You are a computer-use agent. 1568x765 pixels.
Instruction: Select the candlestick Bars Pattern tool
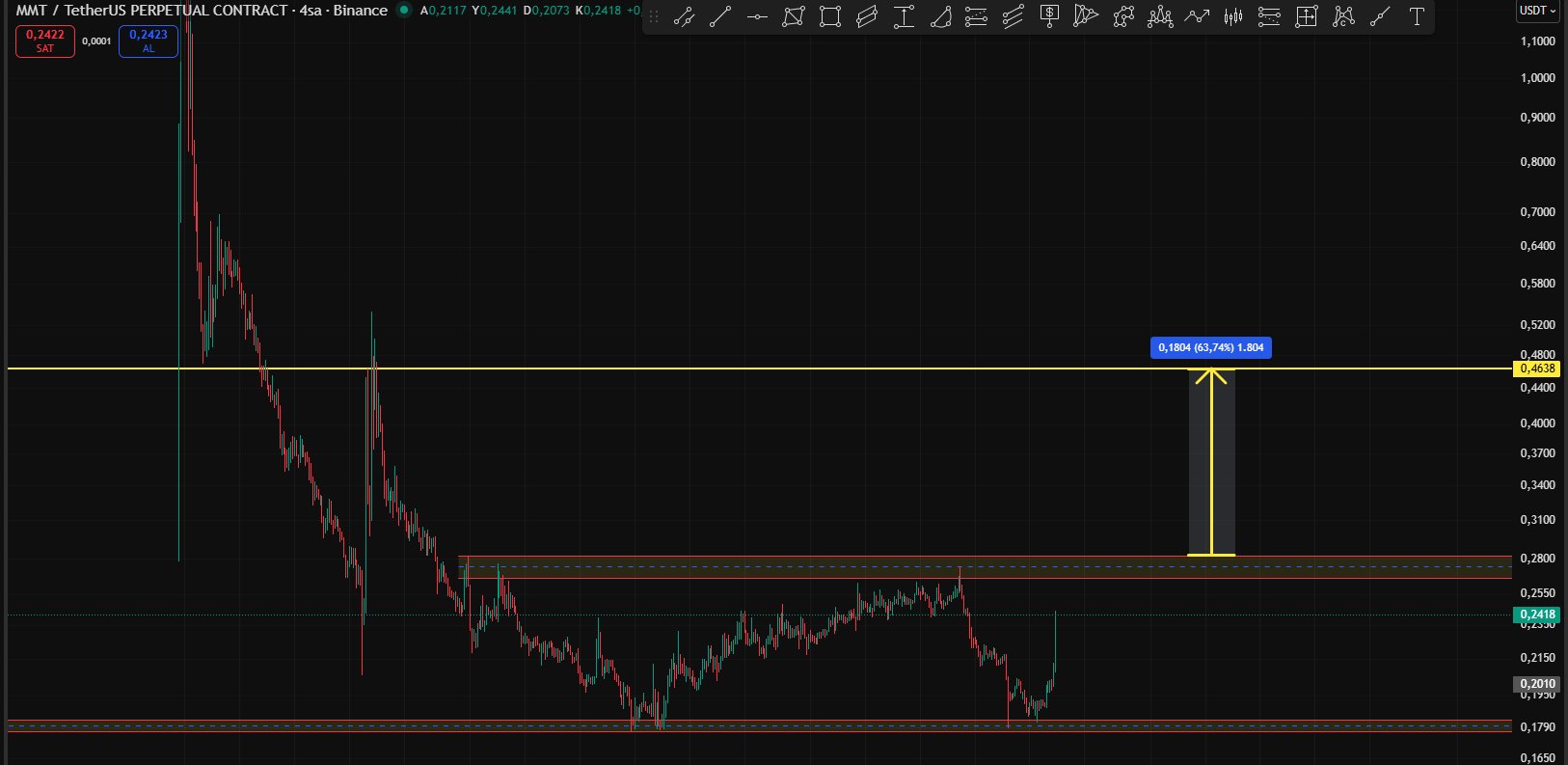point(1232,16)
